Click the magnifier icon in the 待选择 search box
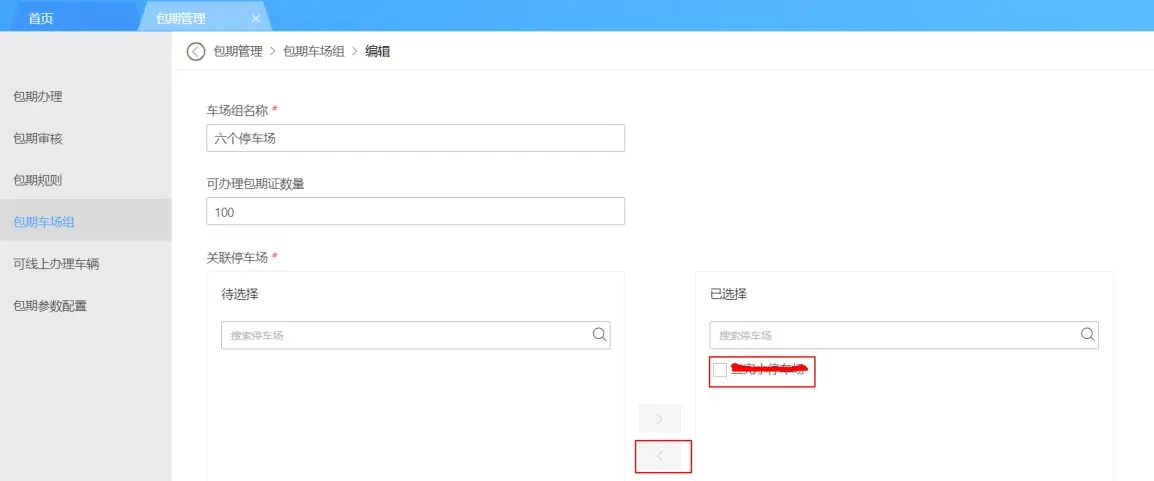 [599, 335]
